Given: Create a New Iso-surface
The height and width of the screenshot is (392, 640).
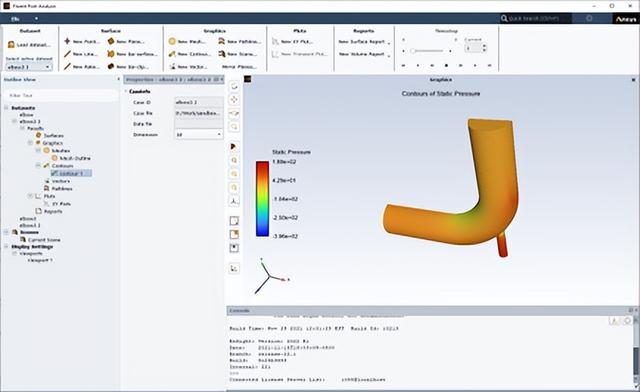Looking at the screenshot, I should (x=132, y=54).
